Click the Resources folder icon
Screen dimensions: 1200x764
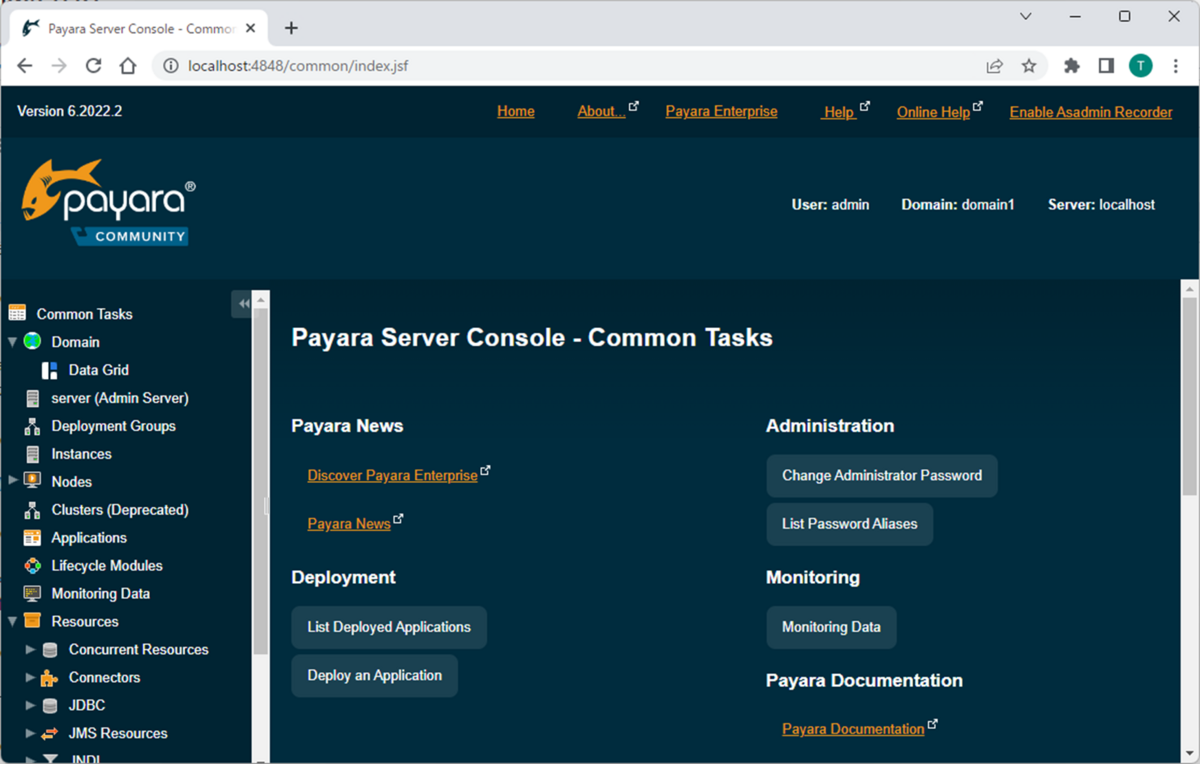pos(32,621)
